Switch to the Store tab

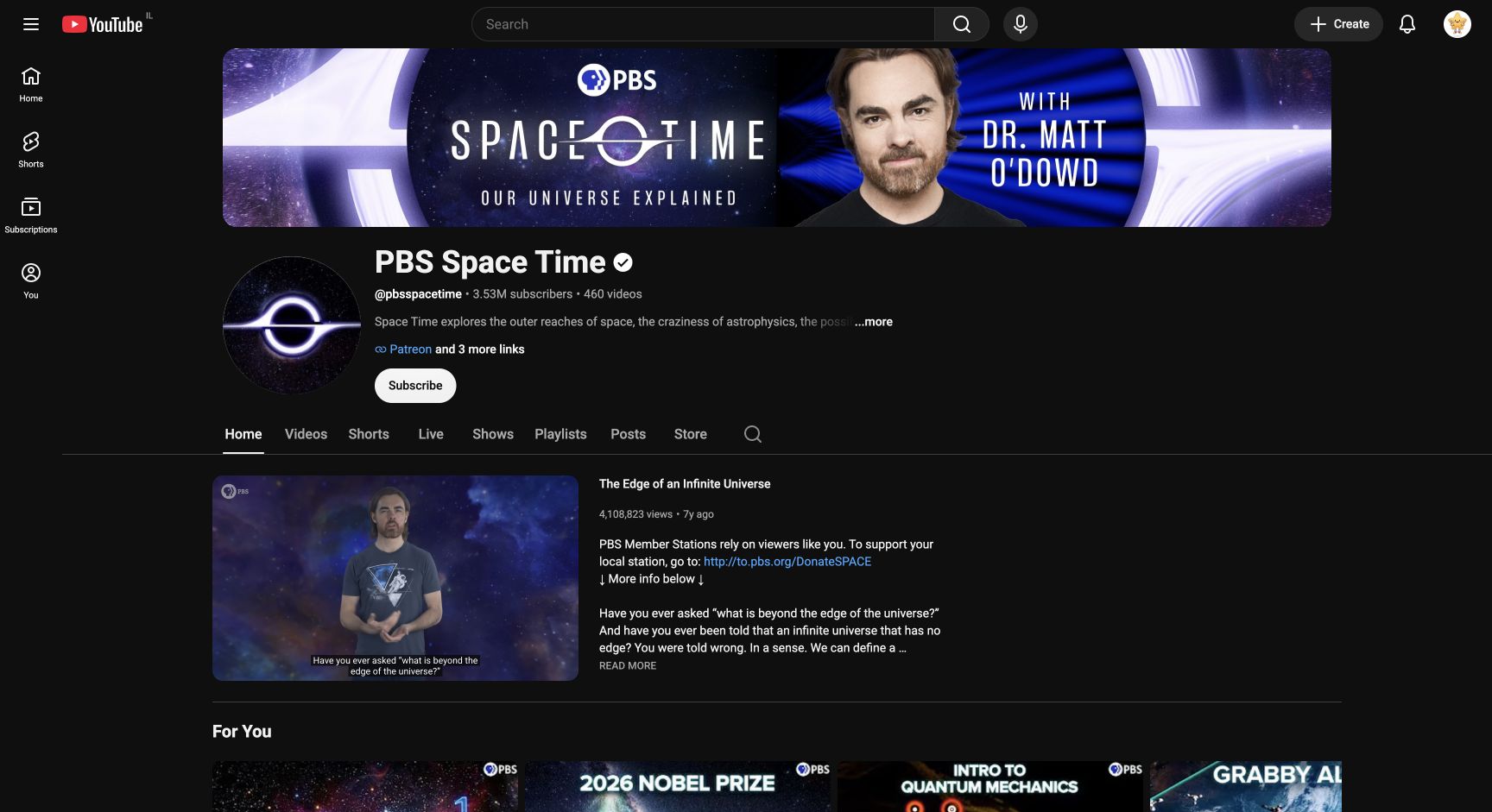(691, 434)
